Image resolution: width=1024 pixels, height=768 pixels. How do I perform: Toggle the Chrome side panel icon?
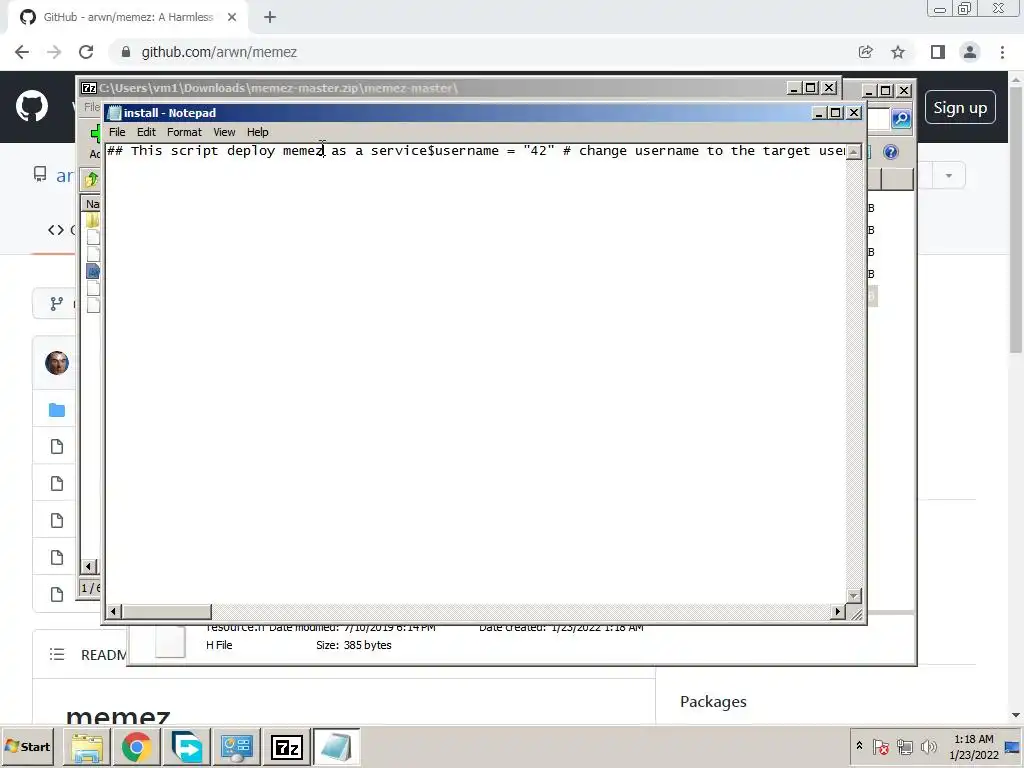click(938, 52)
